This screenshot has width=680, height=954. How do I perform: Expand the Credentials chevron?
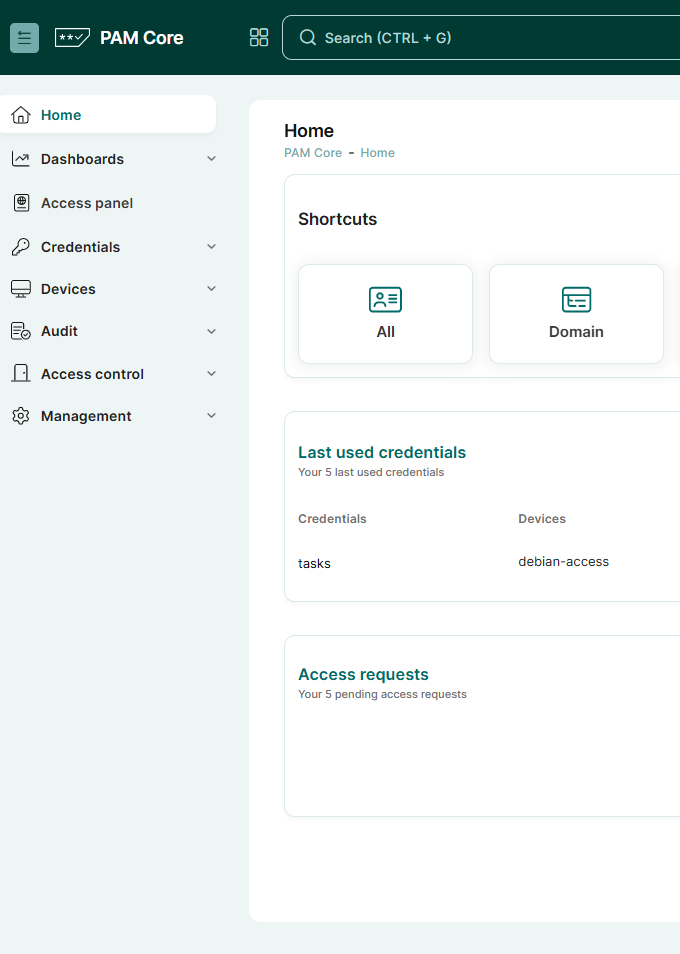[211, 247]
